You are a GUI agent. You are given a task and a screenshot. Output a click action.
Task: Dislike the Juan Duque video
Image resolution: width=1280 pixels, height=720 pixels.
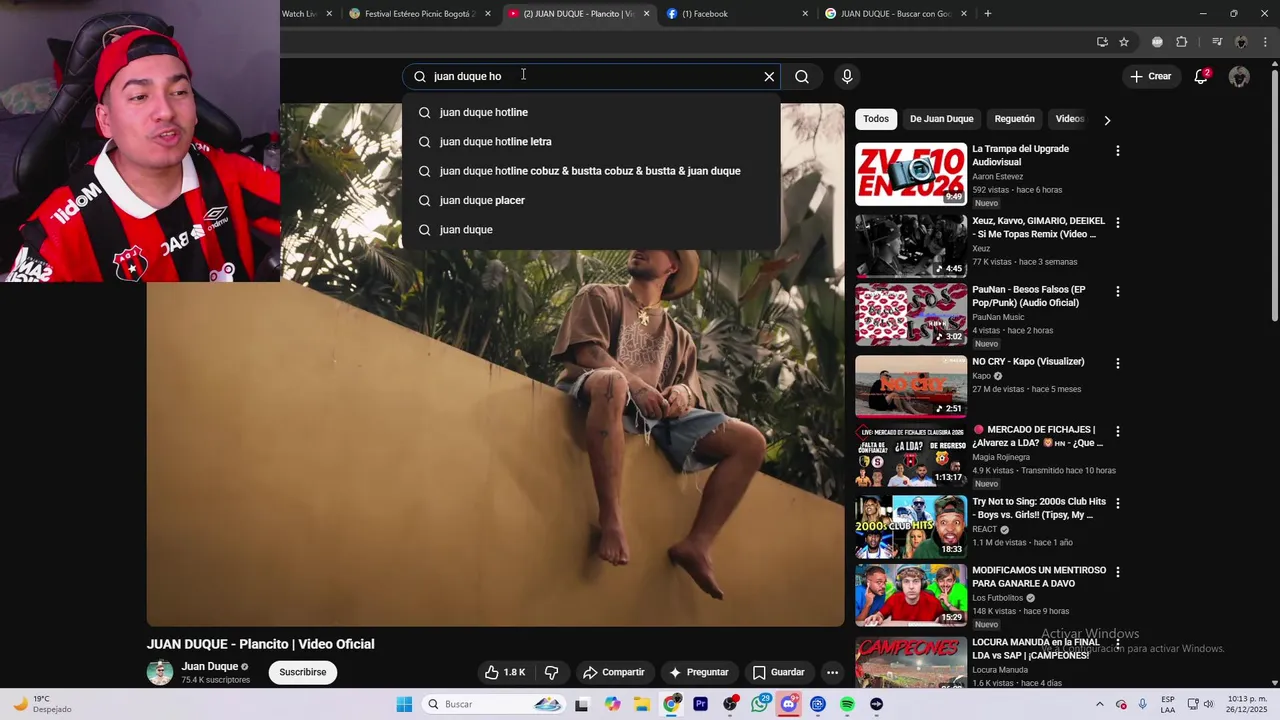point(551,672)
